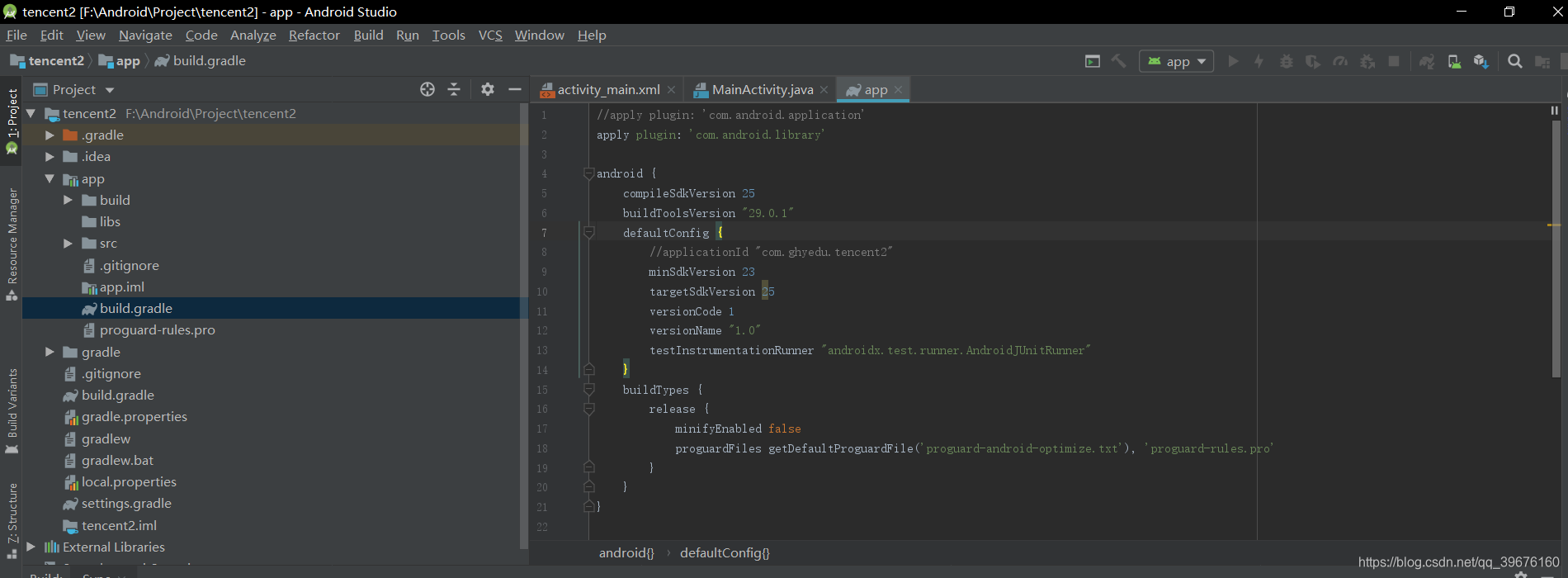This screenshot has height=578, width=1568.
Task: Click the Debug app bug icon
Action: tap(1286, 61)
